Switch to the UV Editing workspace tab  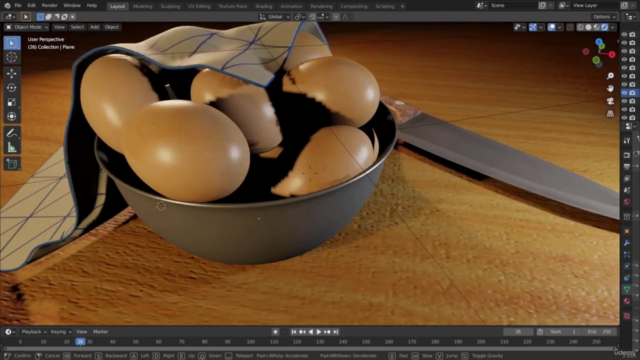pyautogui.click(x=199, y=6)
